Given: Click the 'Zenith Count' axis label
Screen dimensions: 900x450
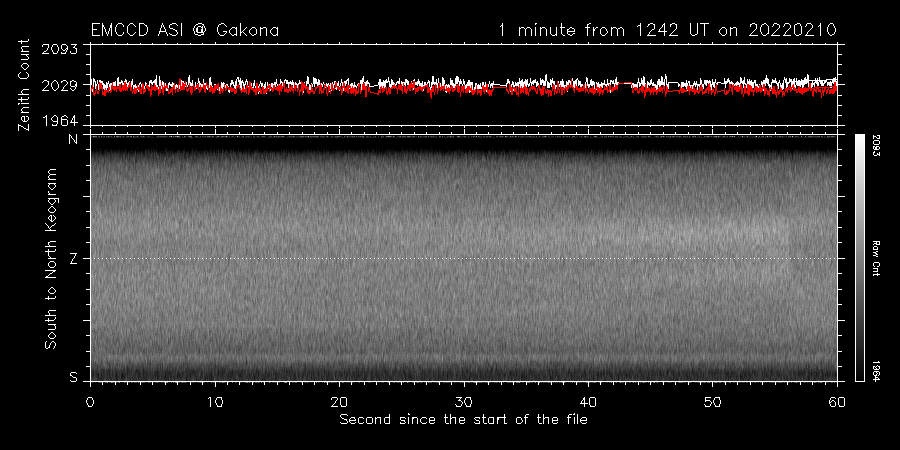Looking at the screenshot, I should 24,85.
